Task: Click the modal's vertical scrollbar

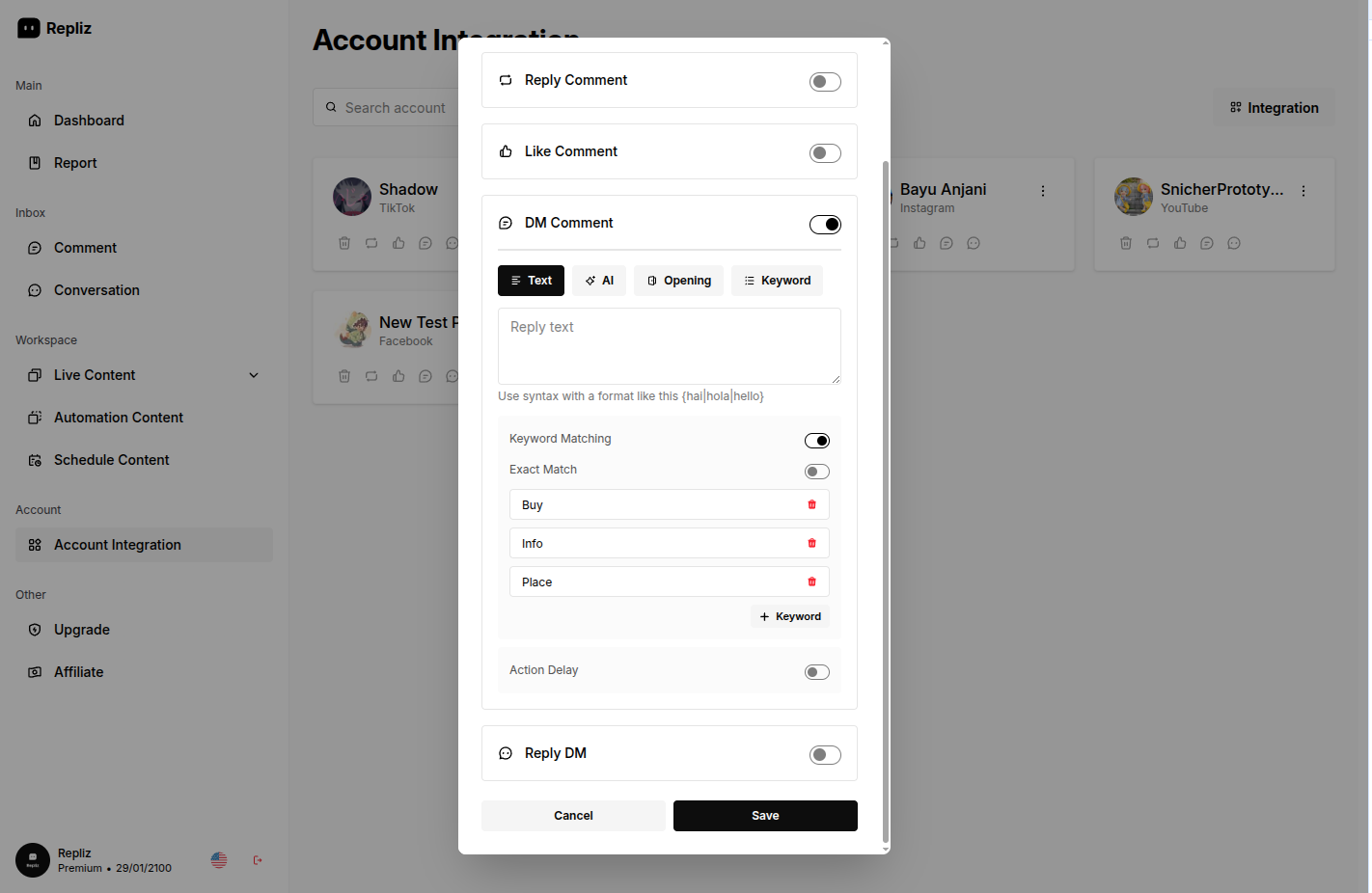Action: click(x=886, y=482)
